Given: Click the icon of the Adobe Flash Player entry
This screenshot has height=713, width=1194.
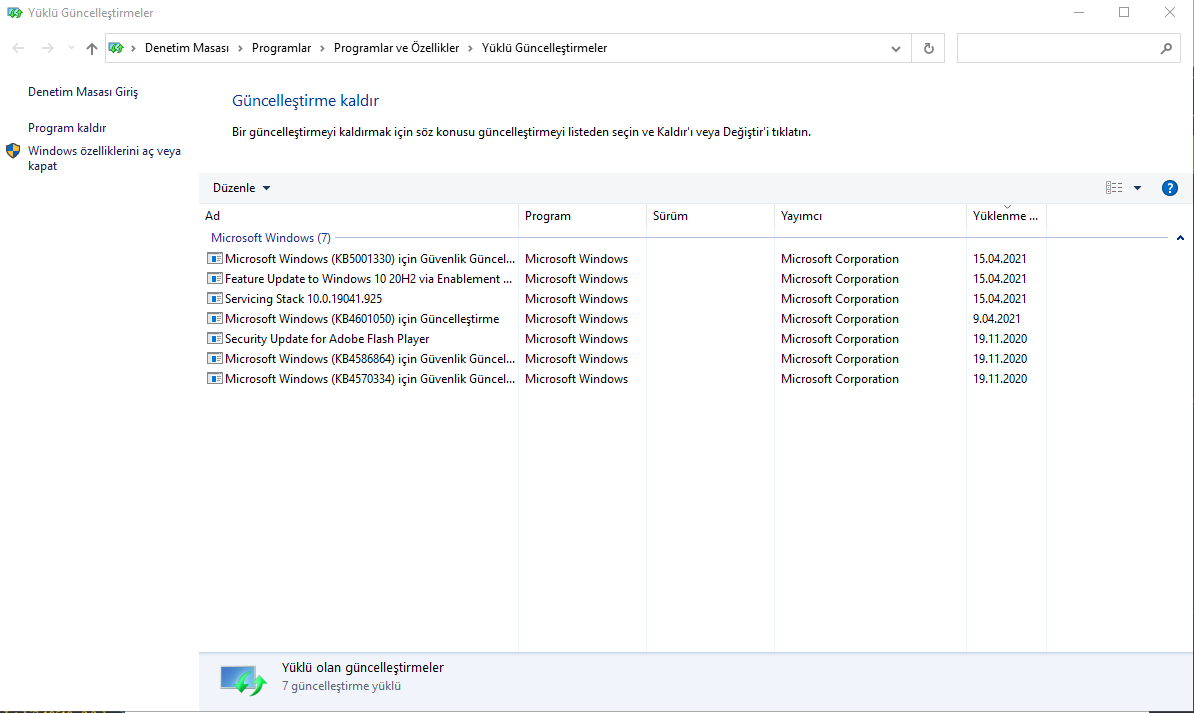Looking at the screenshot, I should click(x=215, y=338).
